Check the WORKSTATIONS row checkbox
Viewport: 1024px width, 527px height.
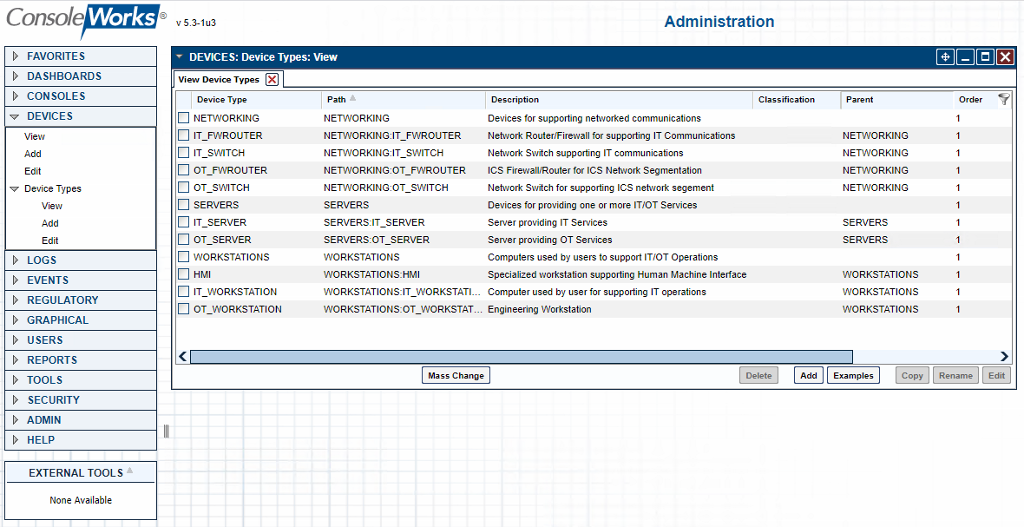pos(184,257)
